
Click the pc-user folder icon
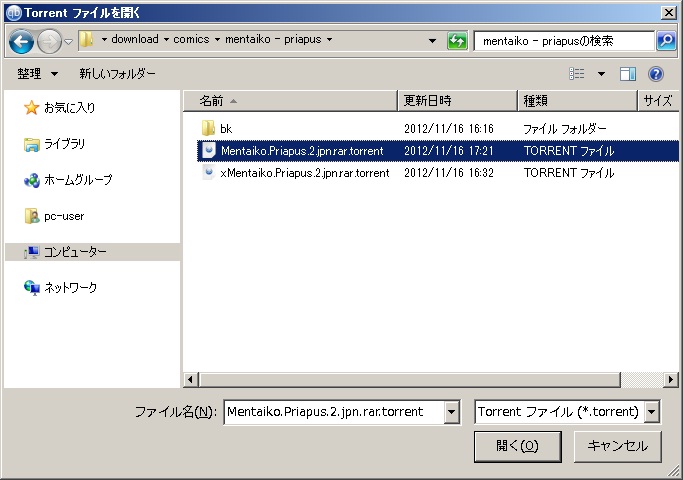click(x=31, y=216)
